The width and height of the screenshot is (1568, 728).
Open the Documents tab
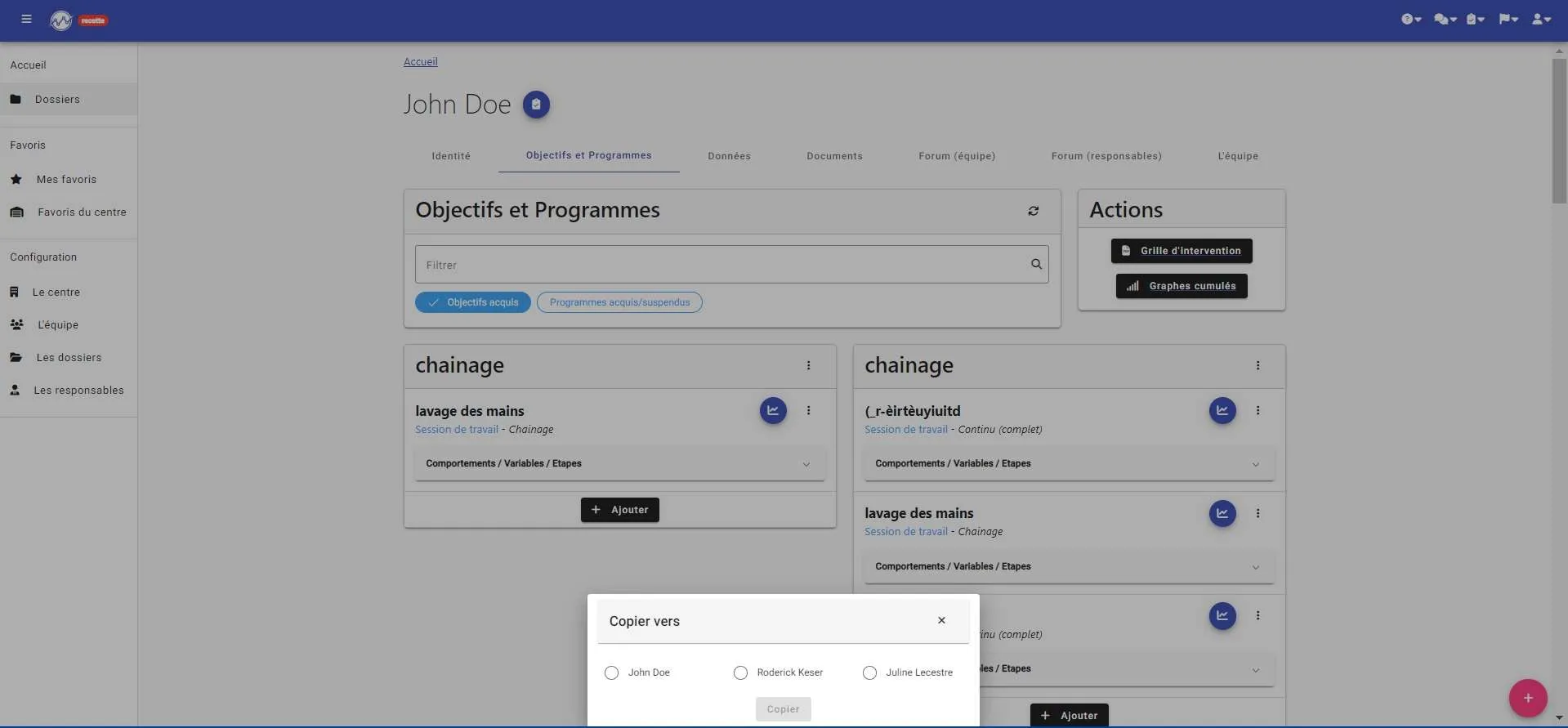click(834, 156)
